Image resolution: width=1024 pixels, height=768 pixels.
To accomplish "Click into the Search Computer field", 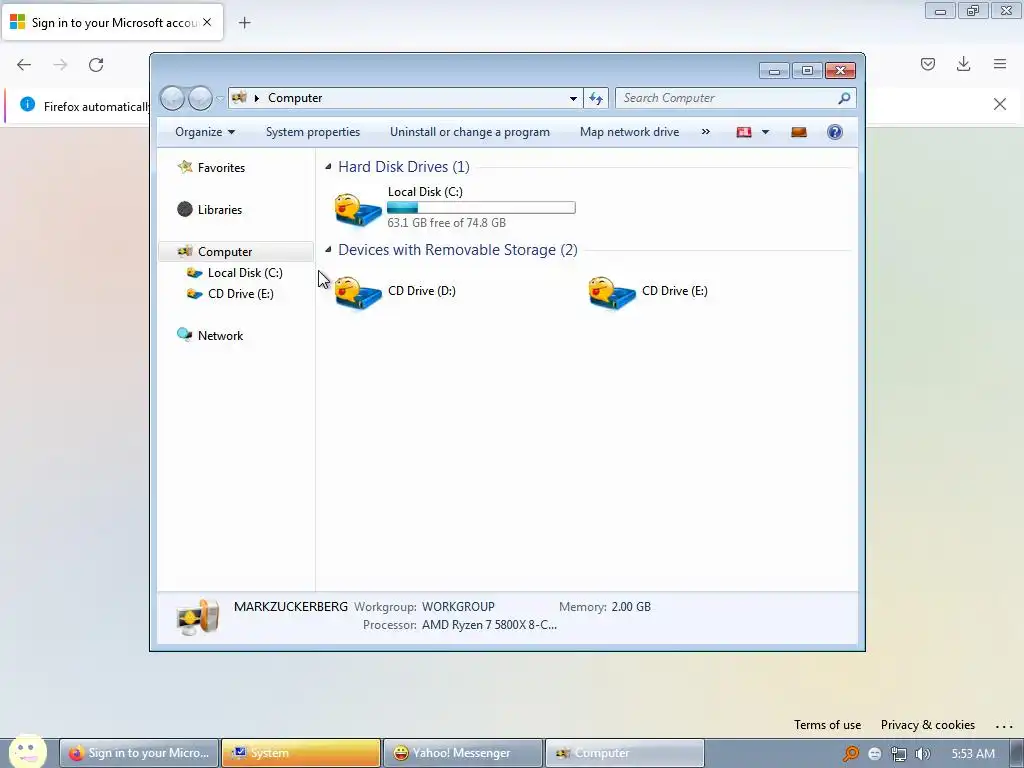I will point(735,98).
